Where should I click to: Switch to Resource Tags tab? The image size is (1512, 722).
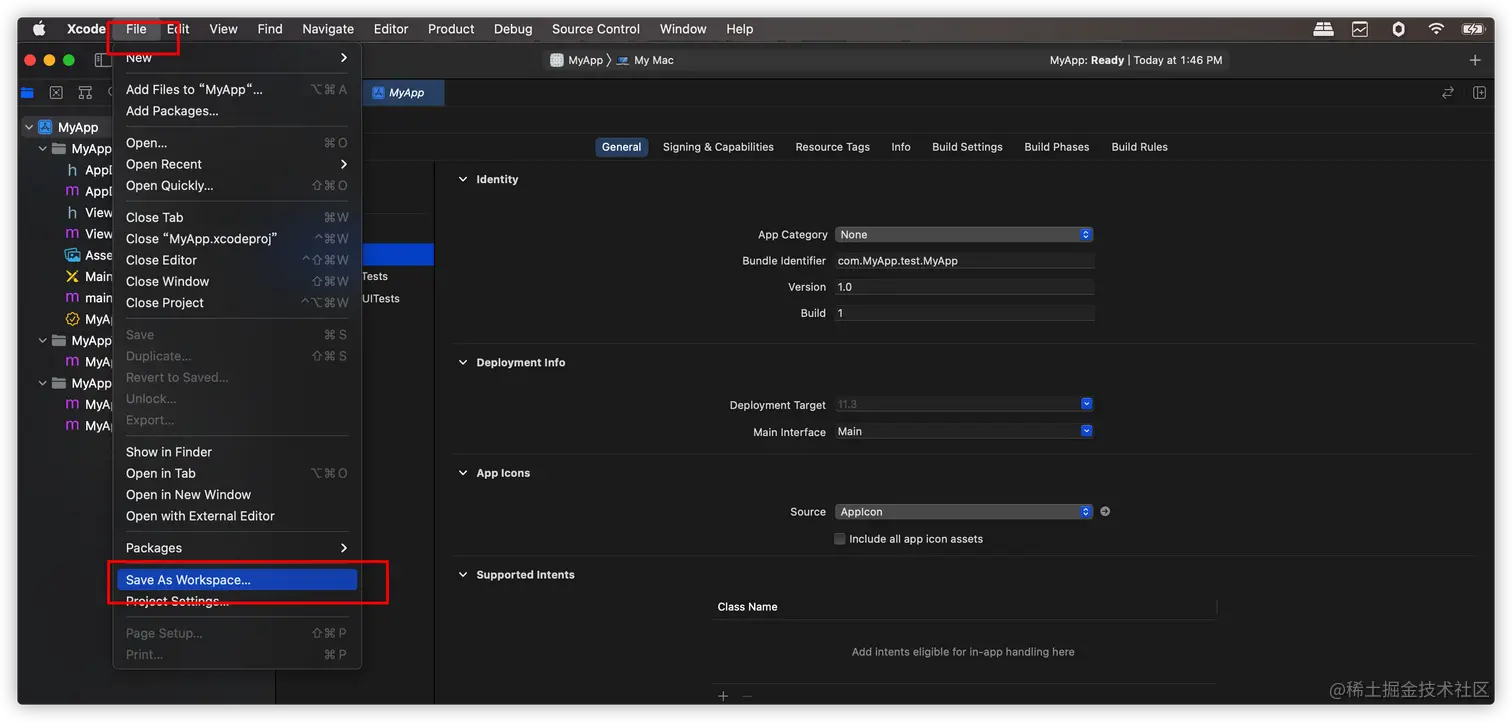point(833,147)
